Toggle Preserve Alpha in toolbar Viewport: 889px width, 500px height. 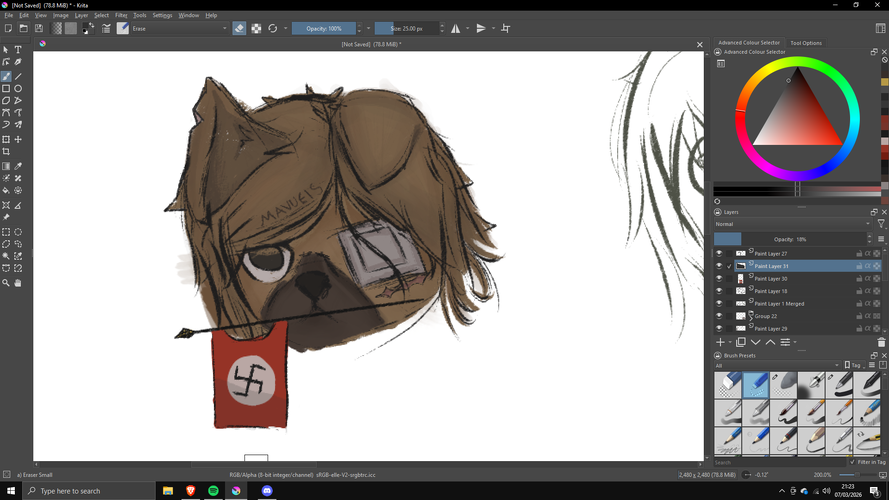point(256,28)
